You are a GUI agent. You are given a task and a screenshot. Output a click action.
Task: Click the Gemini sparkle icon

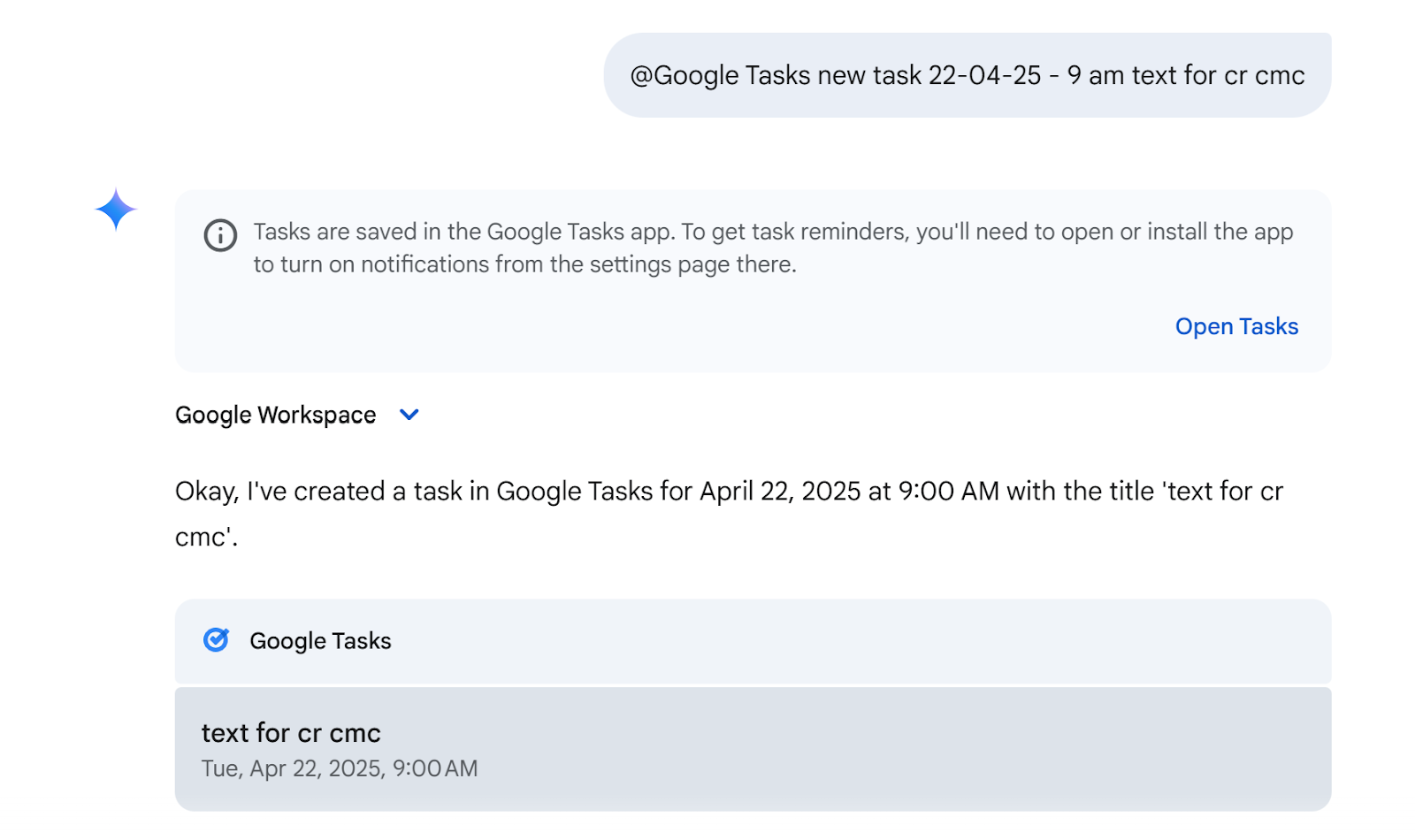pos(116,210)
